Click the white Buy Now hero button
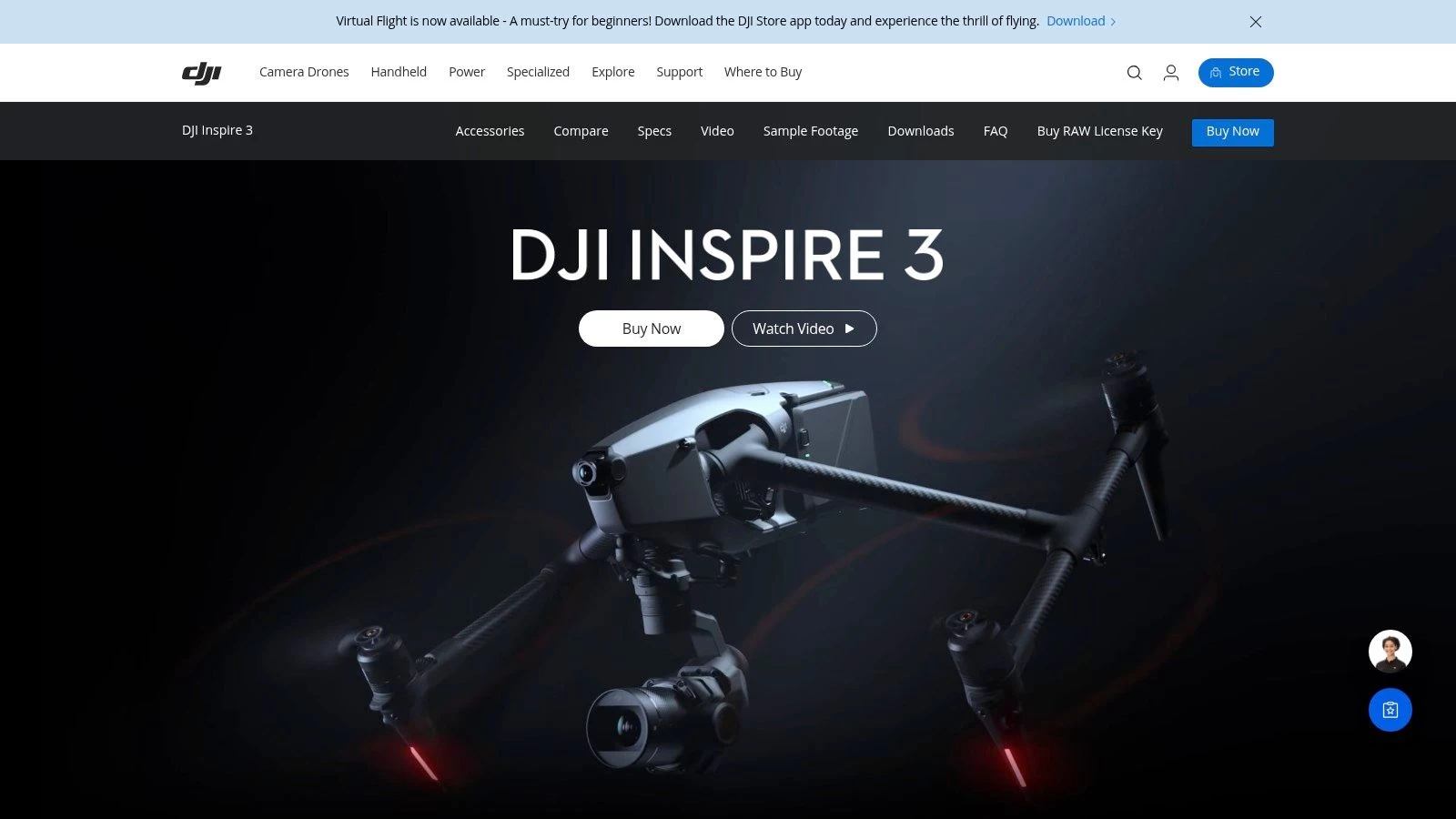The image size is (1456, 819). pos(652,329)
